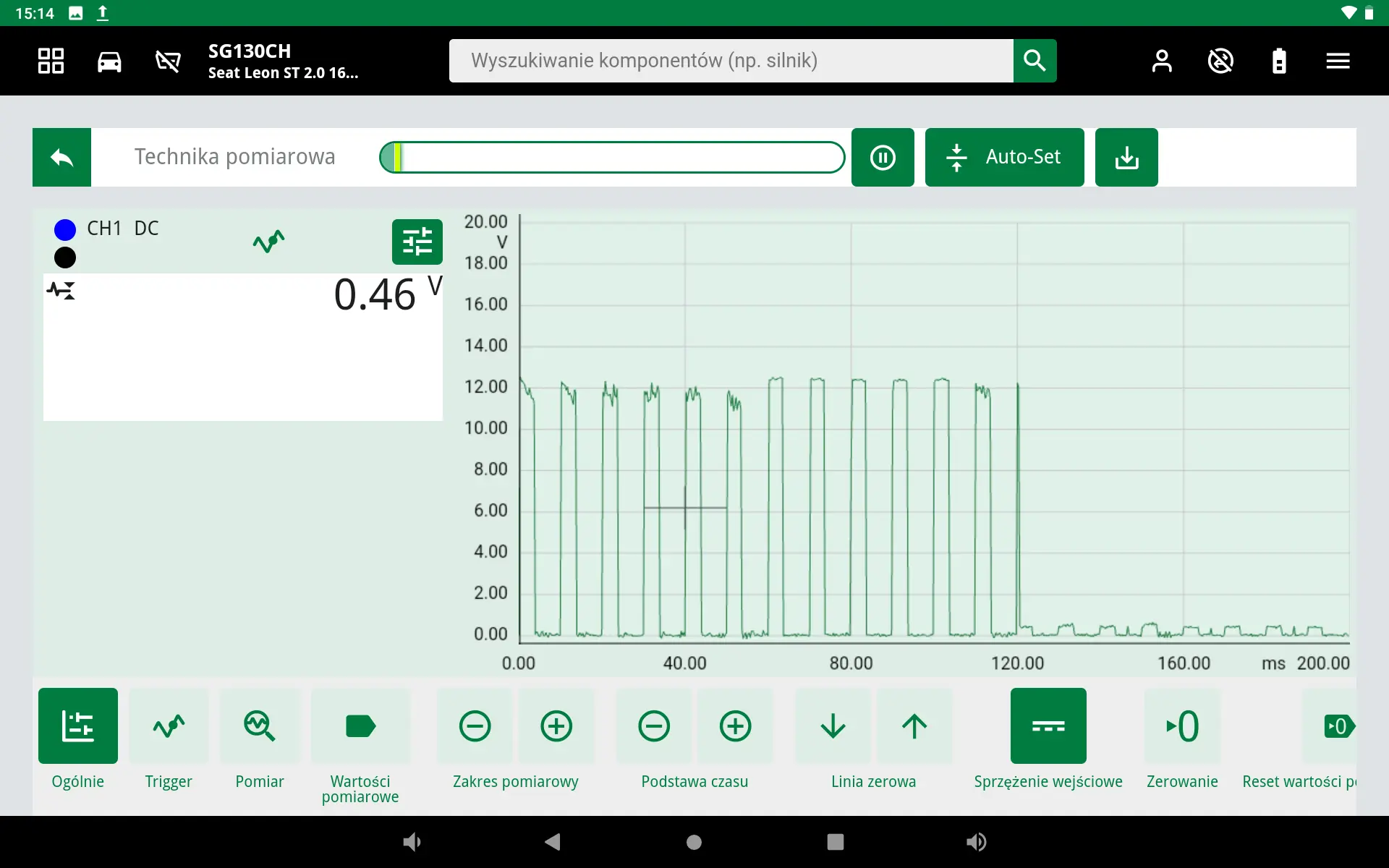Click the CH1 DC label
This screenshot has width=1389, height=868.
[x=122, y=229]
